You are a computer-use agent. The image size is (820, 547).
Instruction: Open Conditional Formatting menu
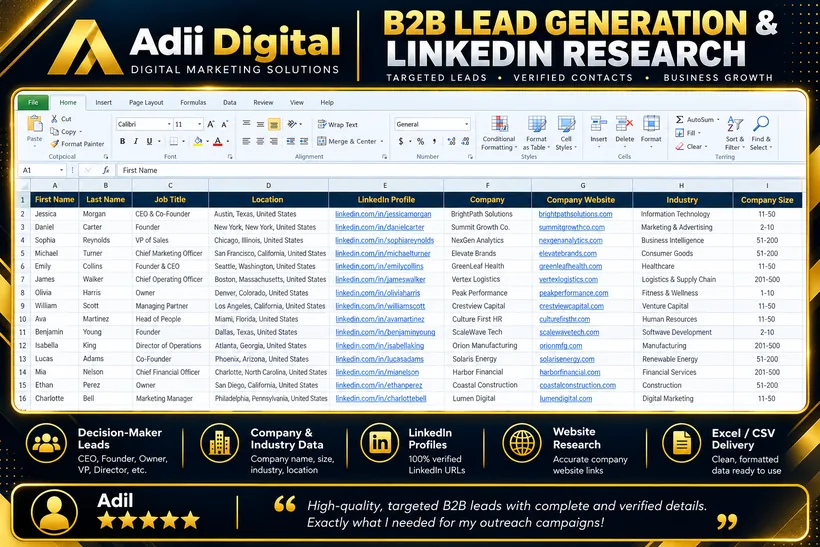tap(499, 133)
